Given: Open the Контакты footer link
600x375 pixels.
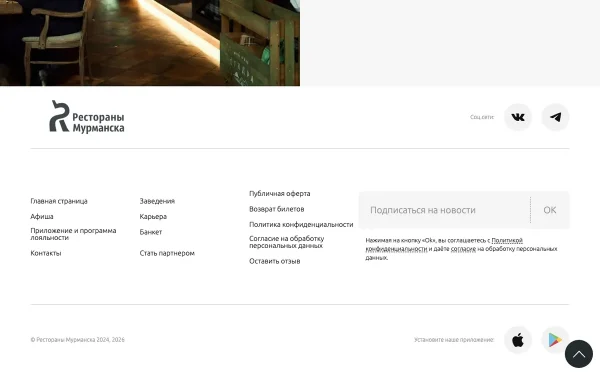Looking at the screenshot, I should point(46,253).
